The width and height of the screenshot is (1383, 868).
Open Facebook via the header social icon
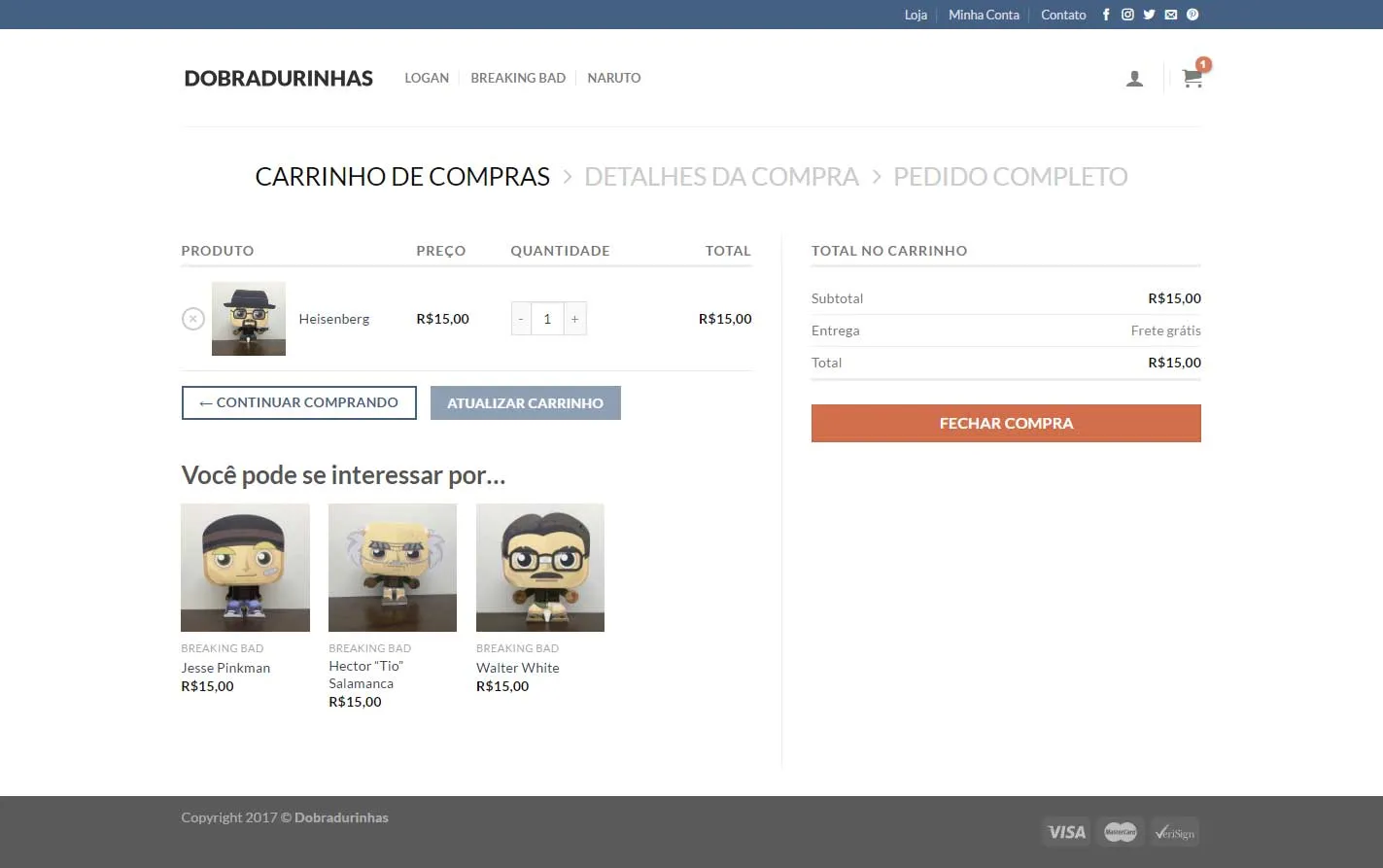point(1106,15)
